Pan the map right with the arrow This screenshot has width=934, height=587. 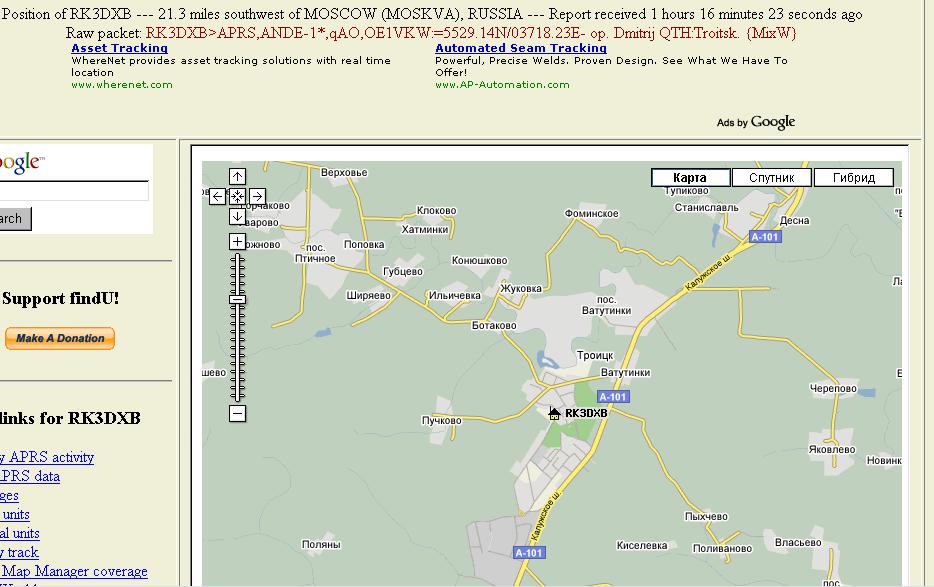(257, 196)
